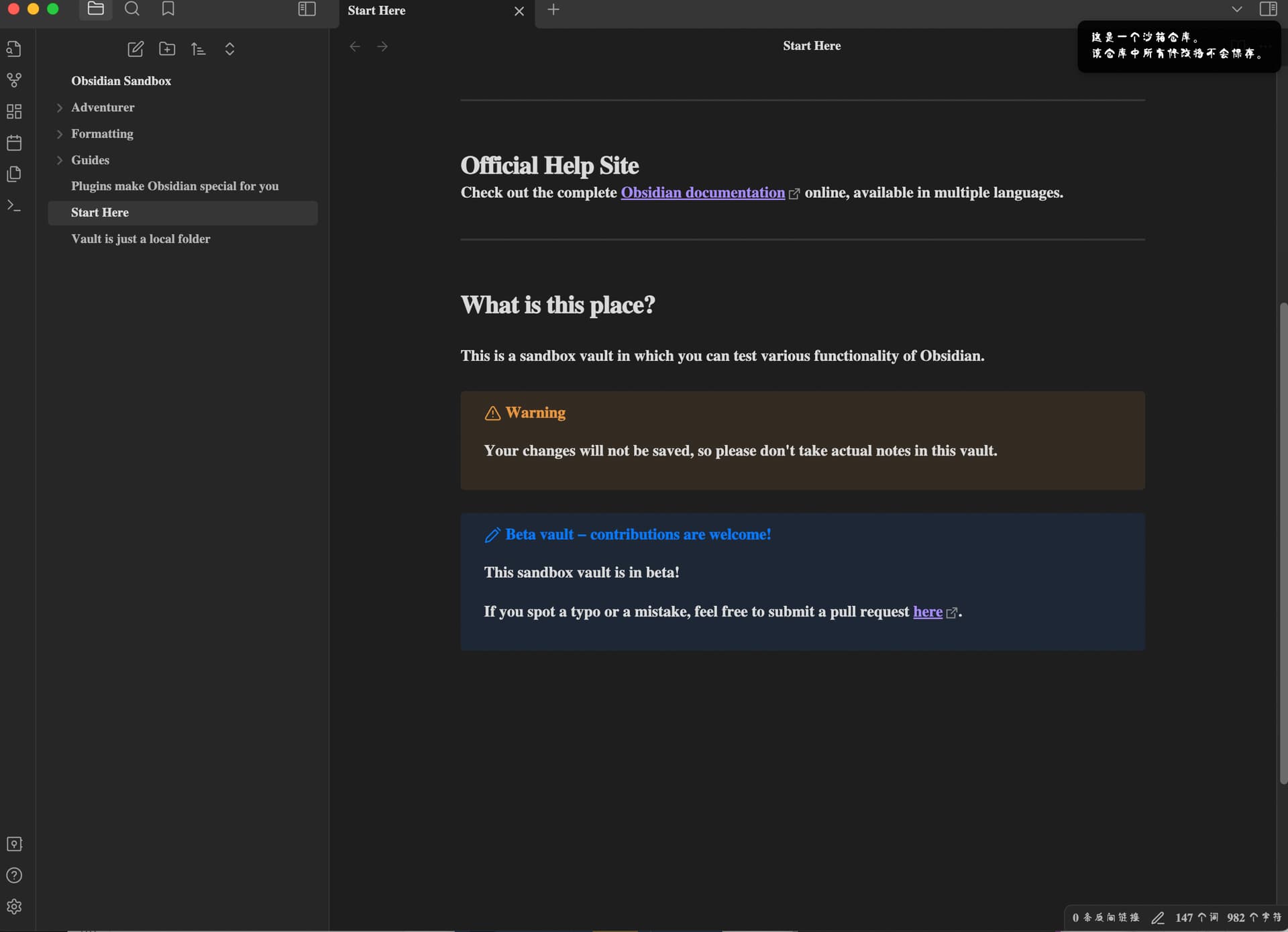Expand the Adventurer folder

click(x=103, y=107)
